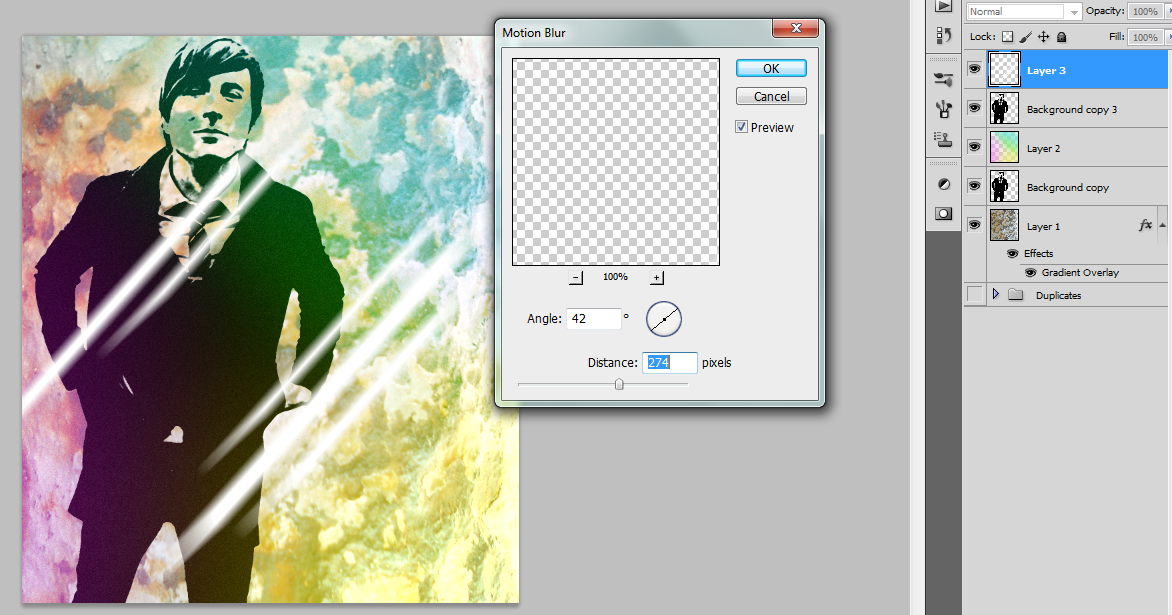Toggle Gradient Overlay visibility eye
The image size is (1172, 615).
(1031, 273)
